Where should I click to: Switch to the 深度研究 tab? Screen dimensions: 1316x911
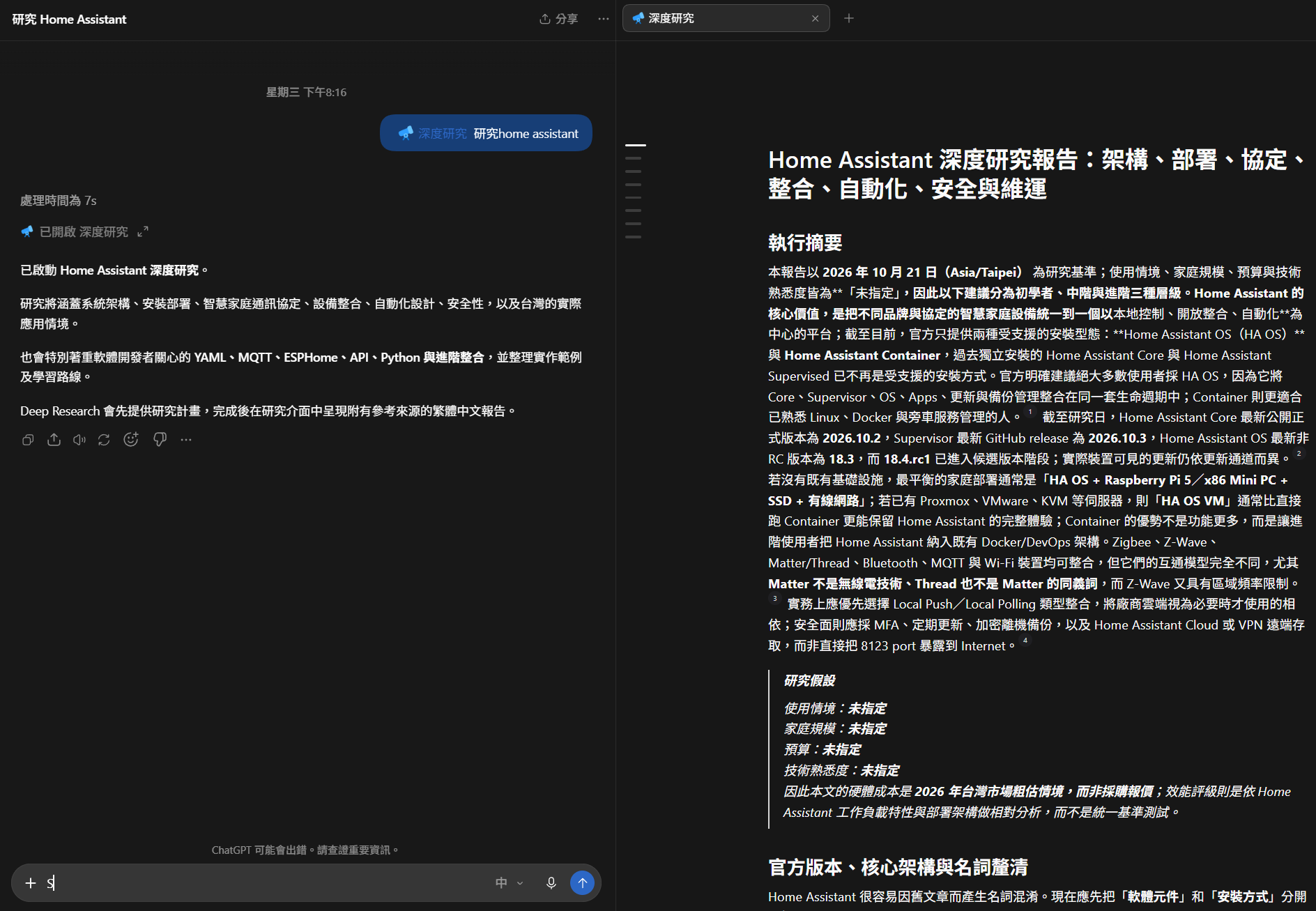(726, 18)
